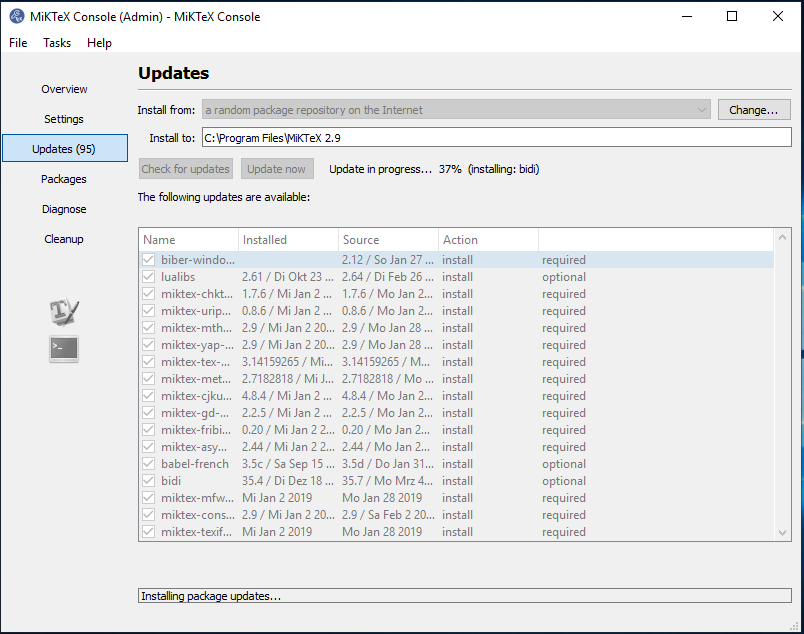Toggle the miktex-texif... package checkbox
This screenshot has width=804, height=634.
point(148,531)
